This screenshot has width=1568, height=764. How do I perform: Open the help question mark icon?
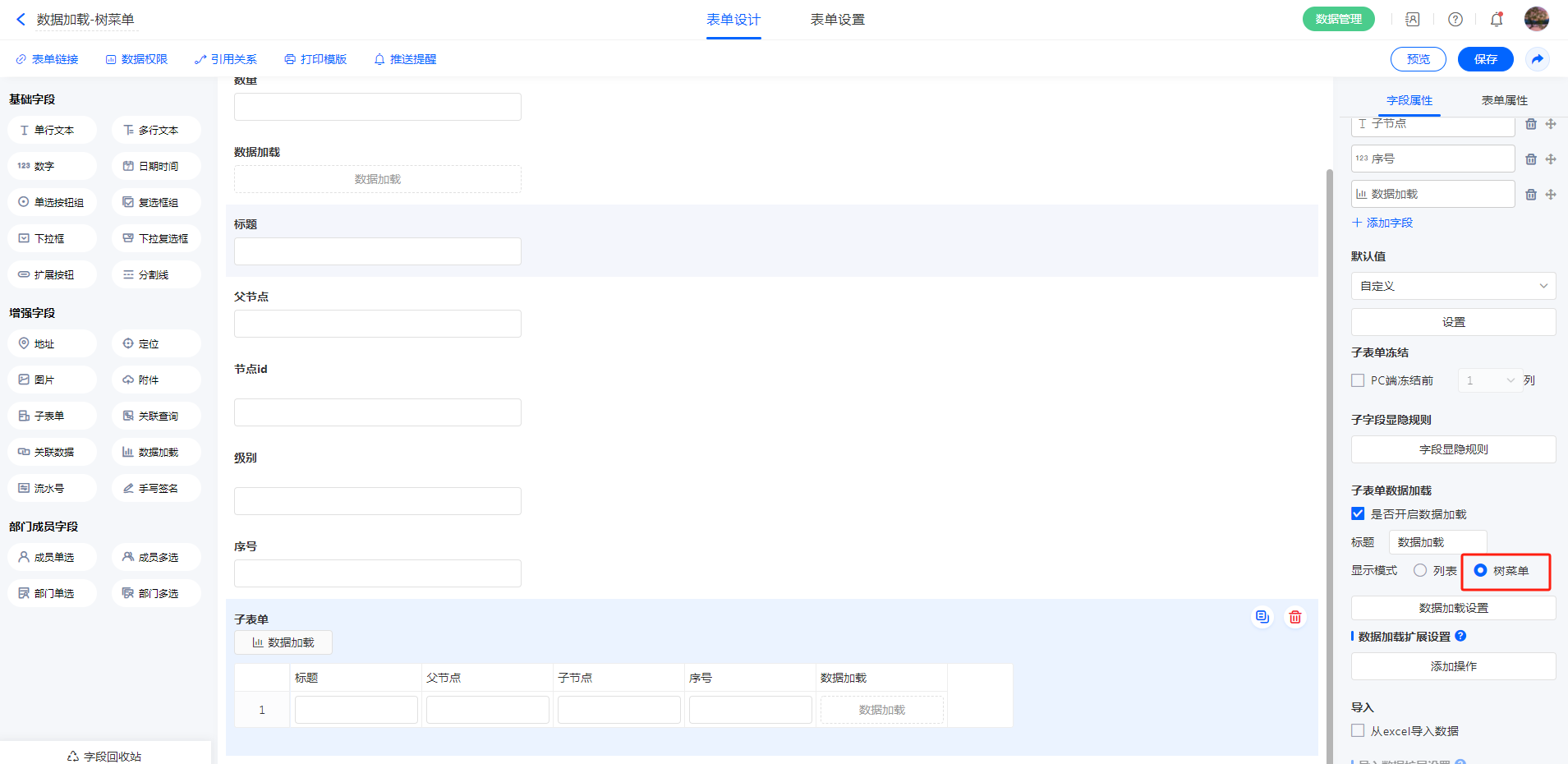click(x=1455, y=19)
